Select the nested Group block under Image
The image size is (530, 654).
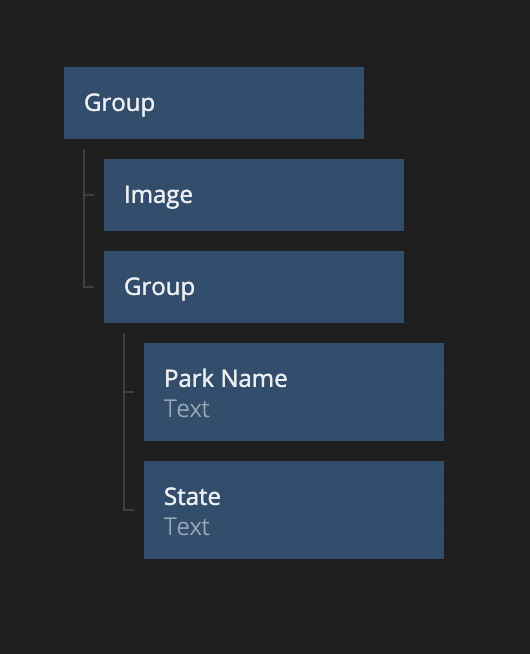[254, 287]
